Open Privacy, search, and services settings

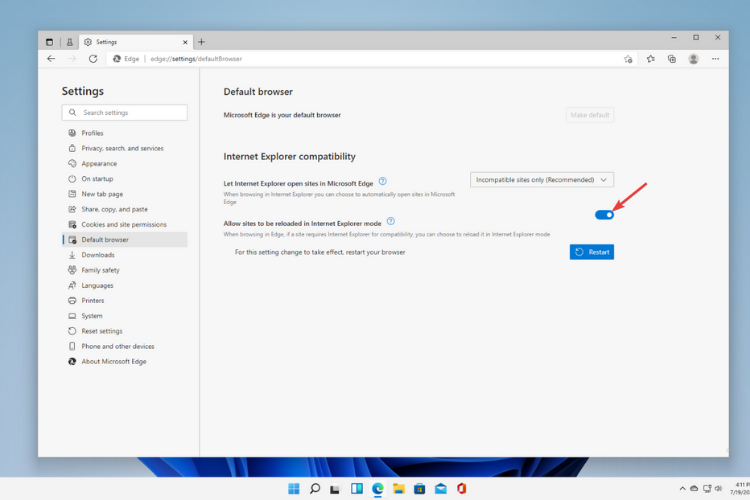coord(122,148)
